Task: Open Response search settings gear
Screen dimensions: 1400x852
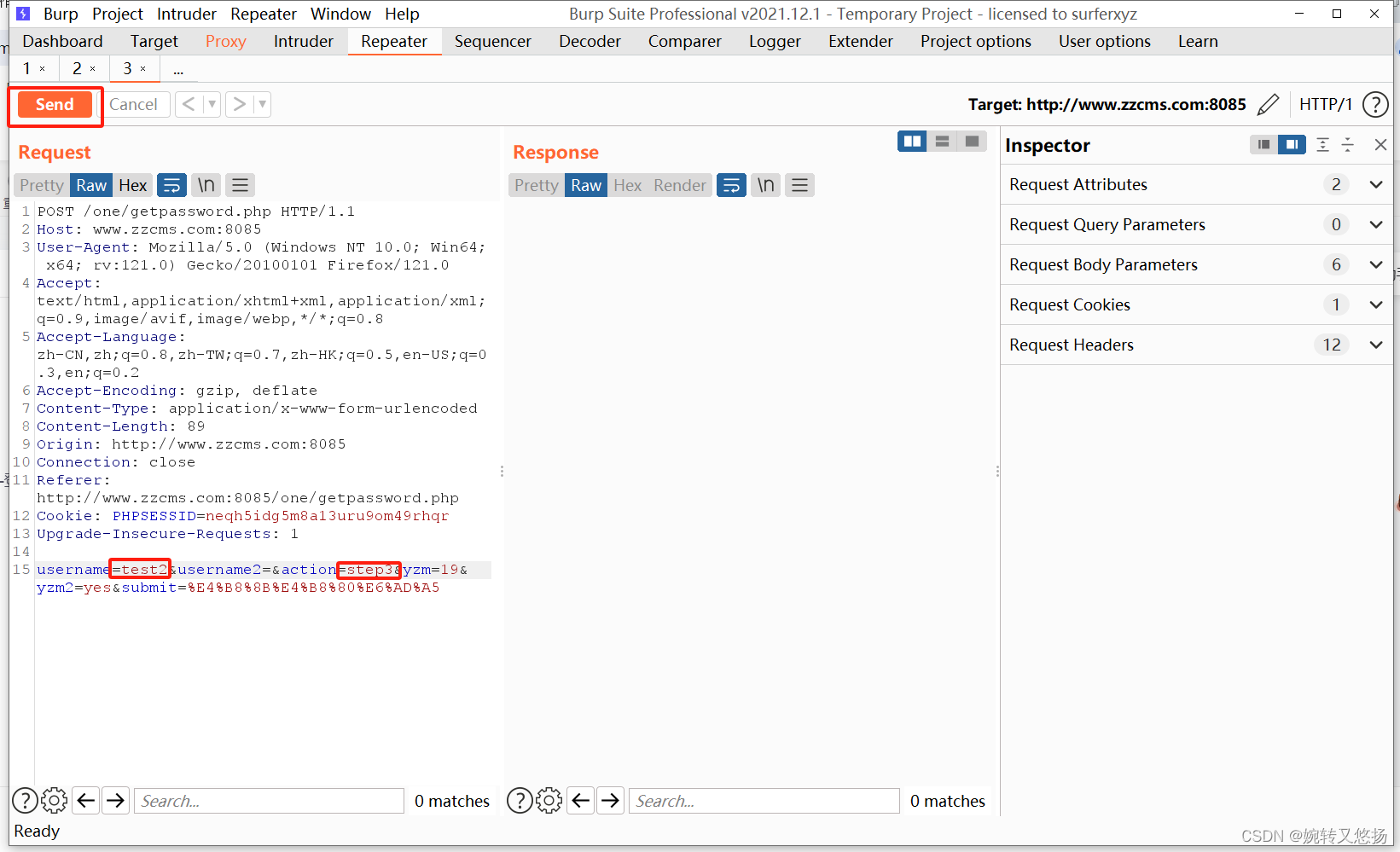Action: pos(549,800)
